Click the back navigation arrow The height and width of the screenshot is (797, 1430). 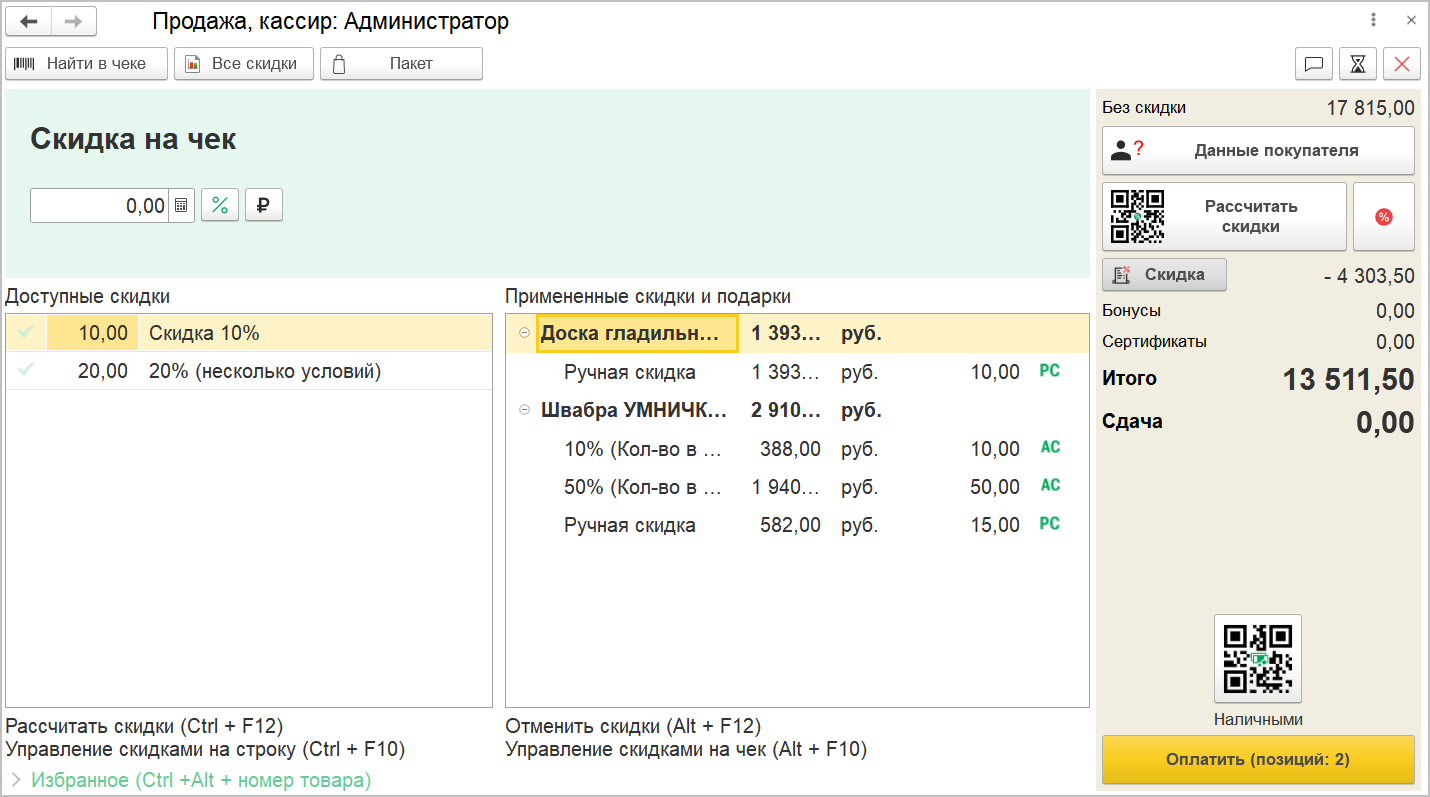(x=28, y=21)
